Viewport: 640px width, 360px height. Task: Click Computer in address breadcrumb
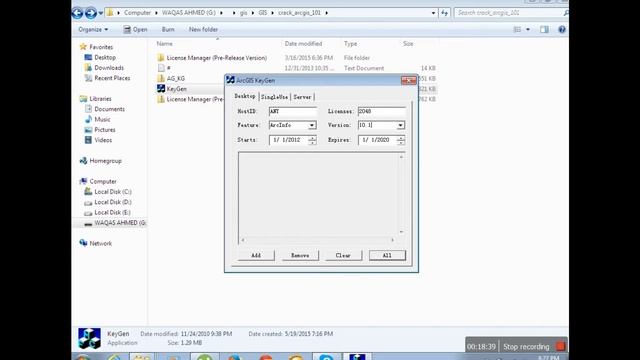(137, 13)
